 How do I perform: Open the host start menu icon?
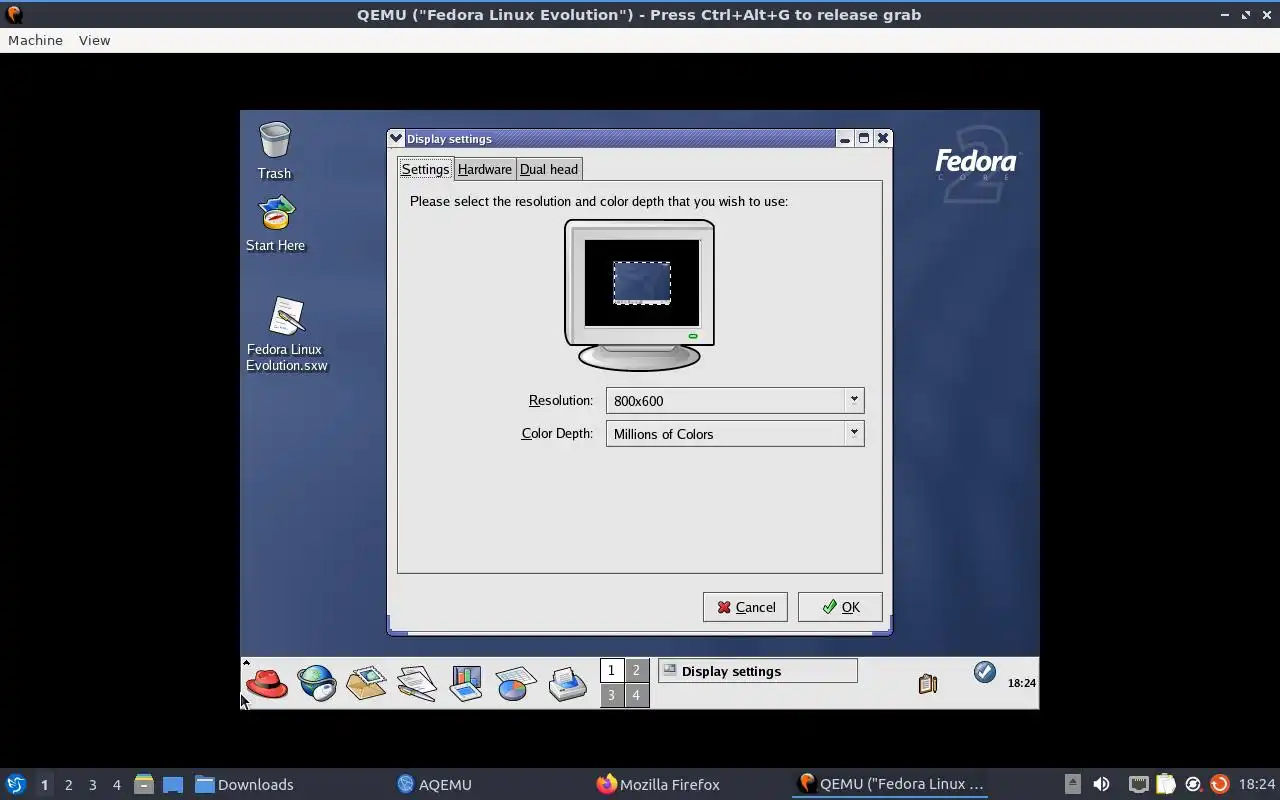[15, 784]
